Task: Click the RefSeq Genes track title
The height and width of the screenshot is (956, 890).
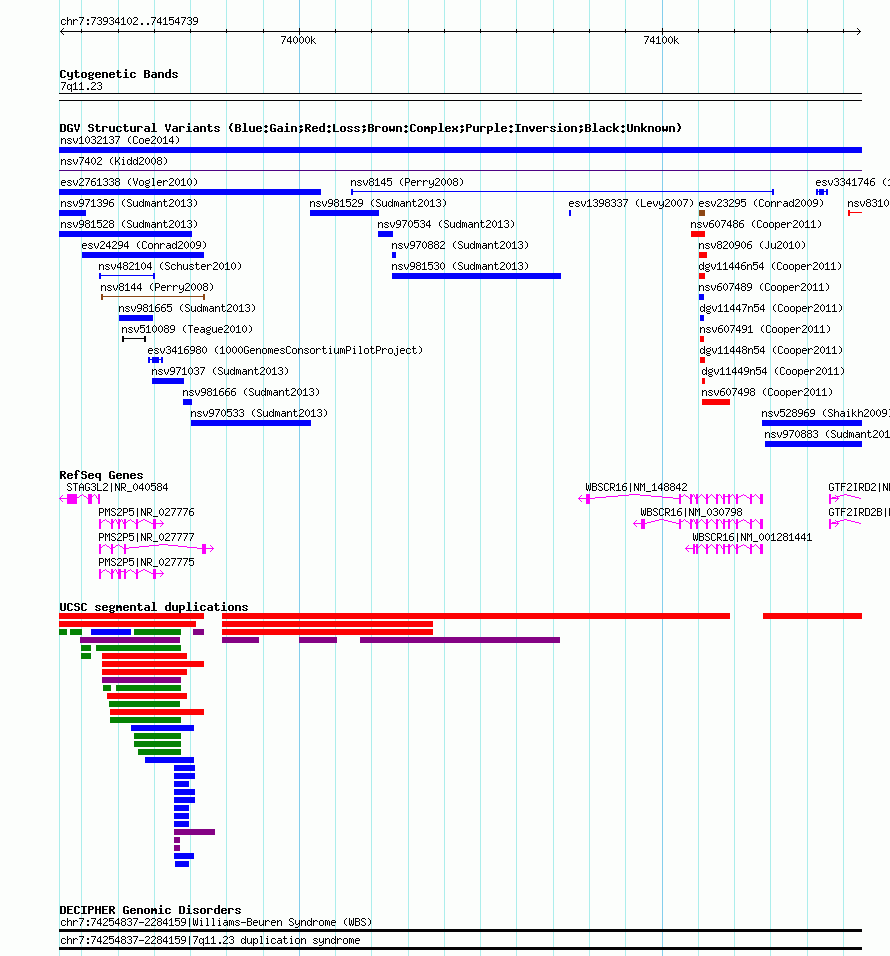Action: point(101,475)
